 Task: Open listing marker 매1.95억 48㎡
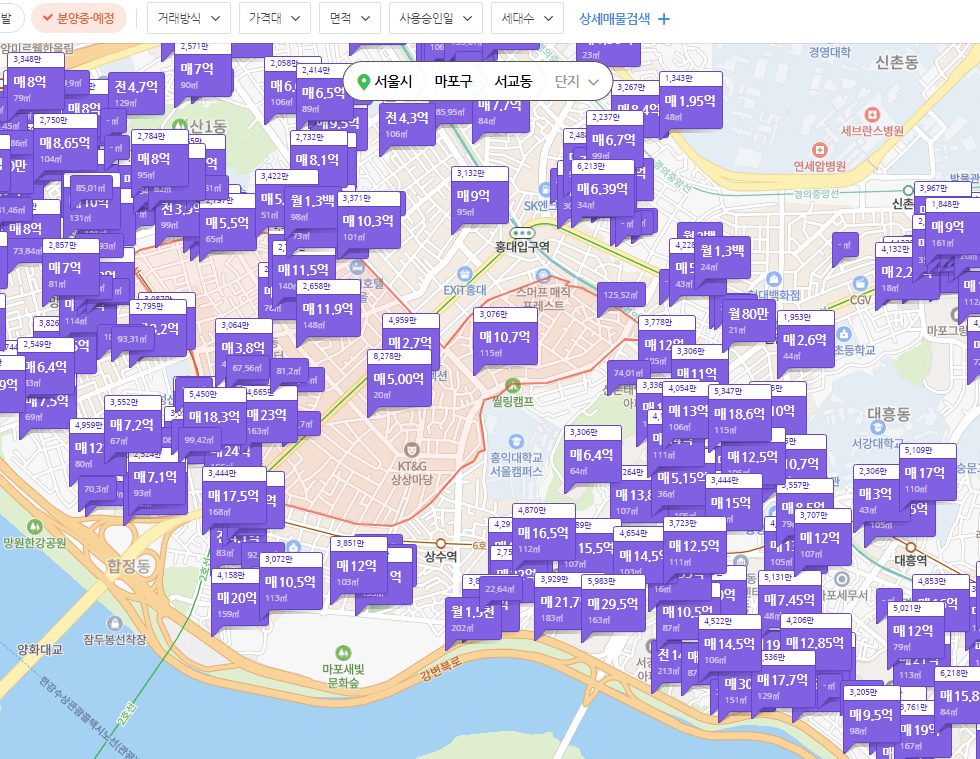(690, 101)
